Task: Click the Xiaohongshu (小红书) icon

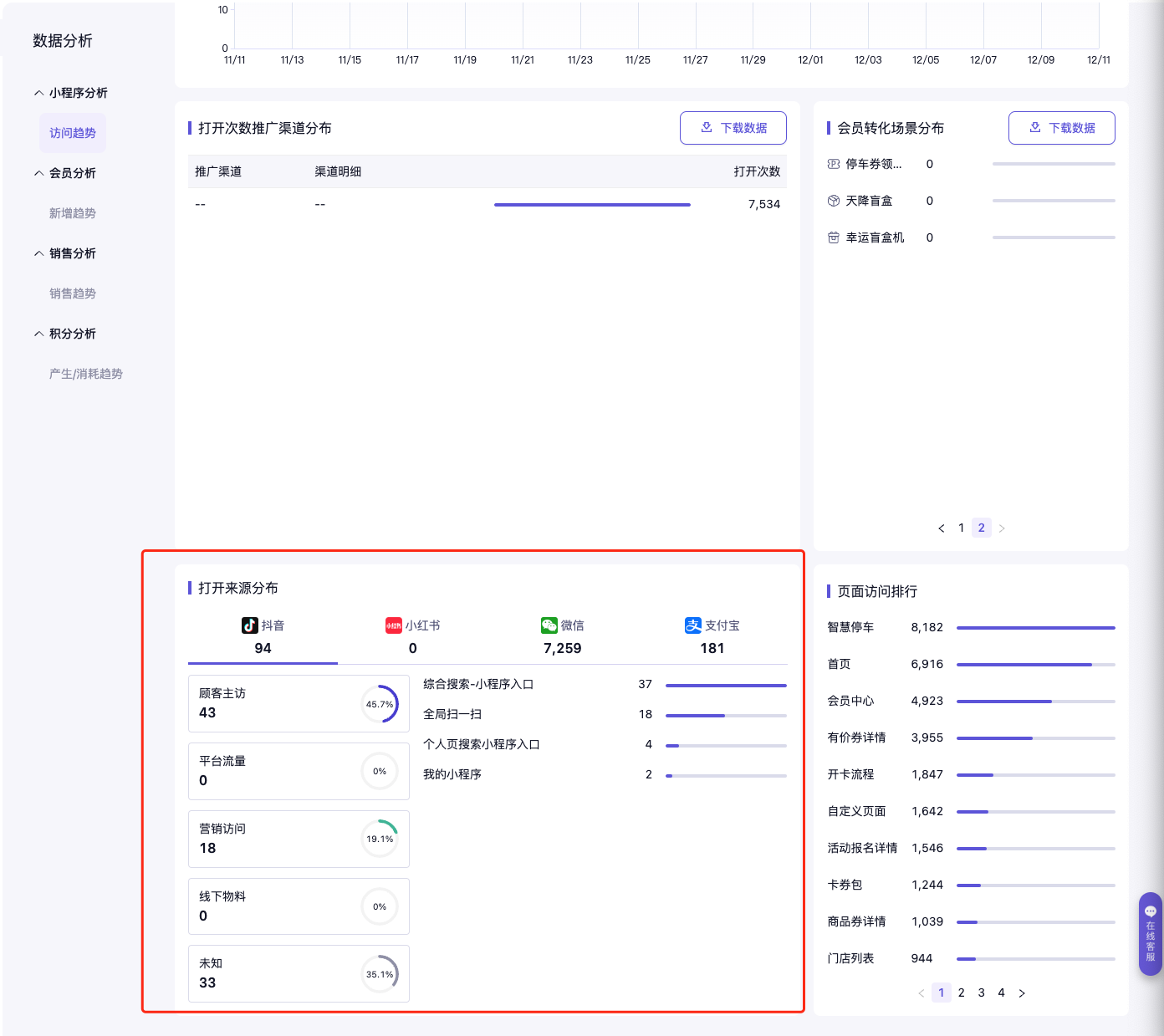Action: [393, 625]
